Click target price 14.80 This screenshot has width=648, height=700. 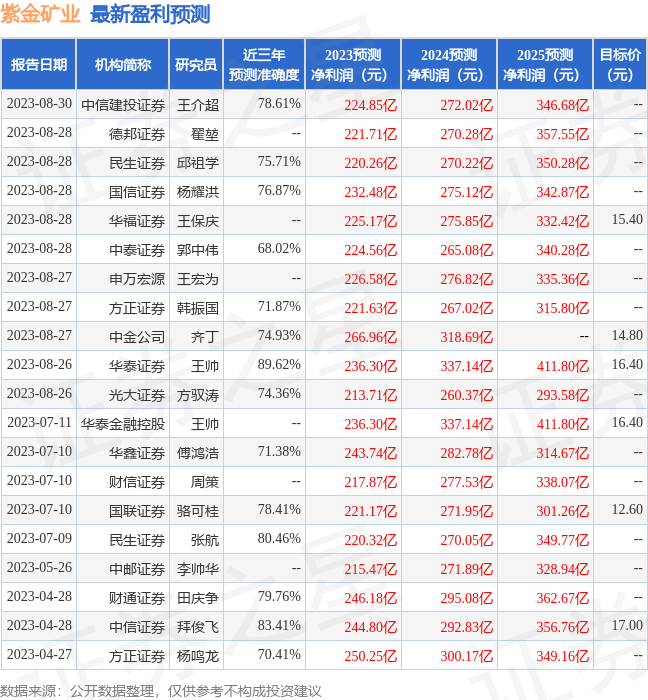point(627,335)
